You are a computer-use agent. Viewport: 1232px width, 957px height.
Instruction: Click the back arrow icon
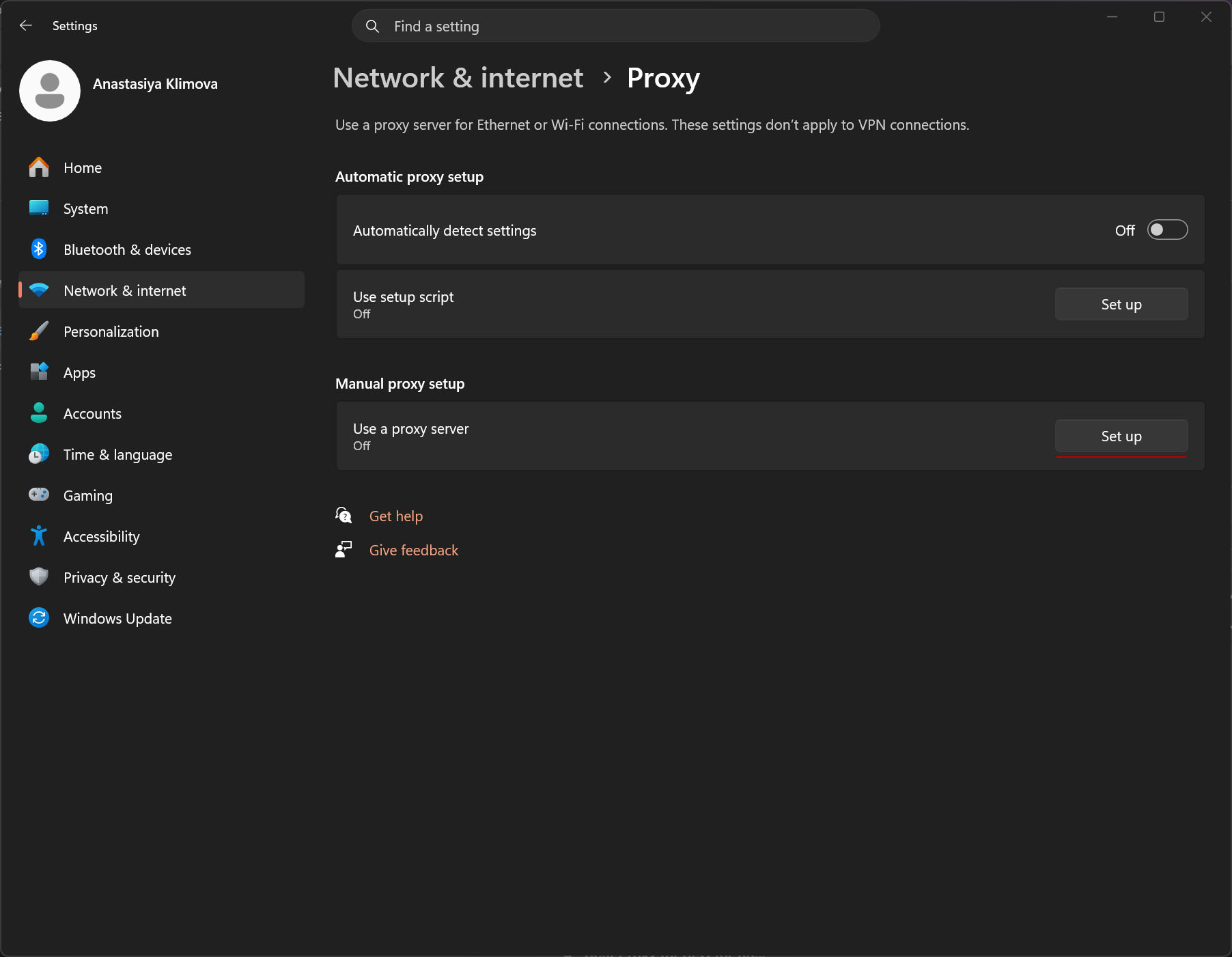tap(26, 25)
